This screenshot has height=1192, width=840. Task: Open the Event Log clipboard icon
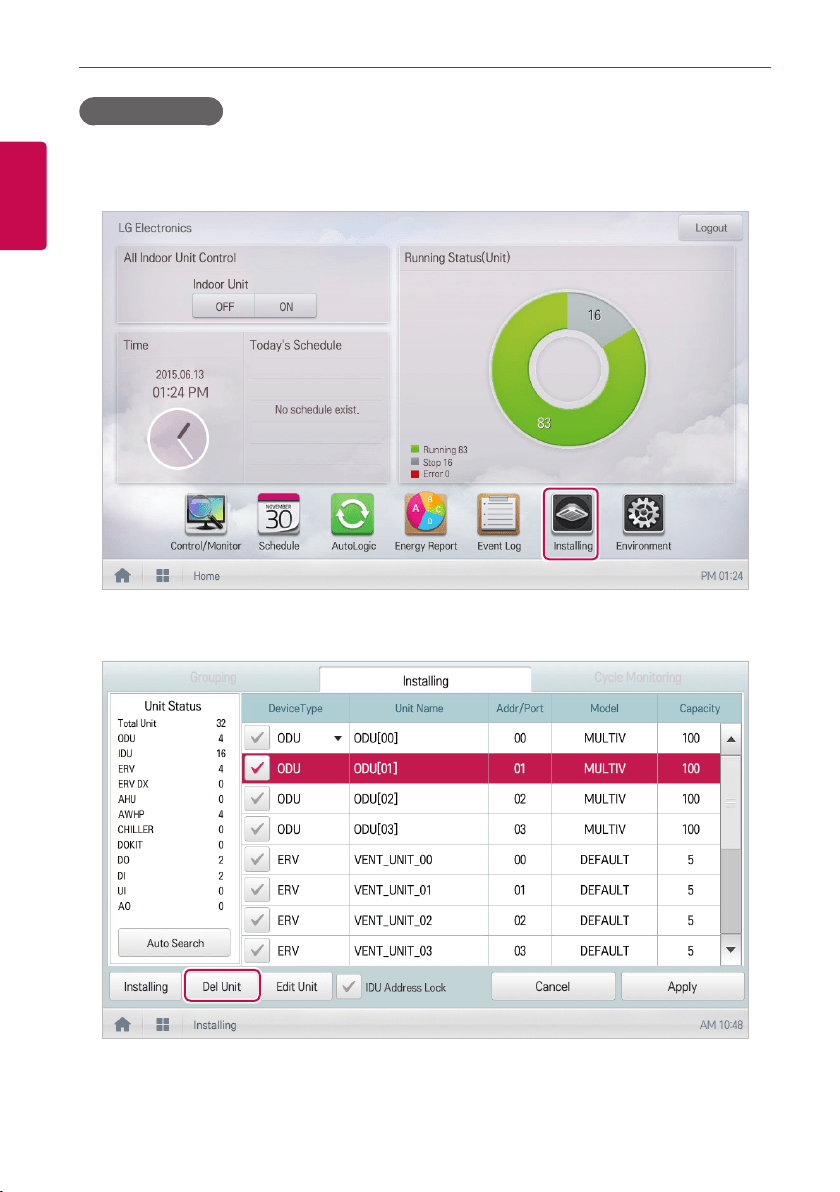(499, 514)
